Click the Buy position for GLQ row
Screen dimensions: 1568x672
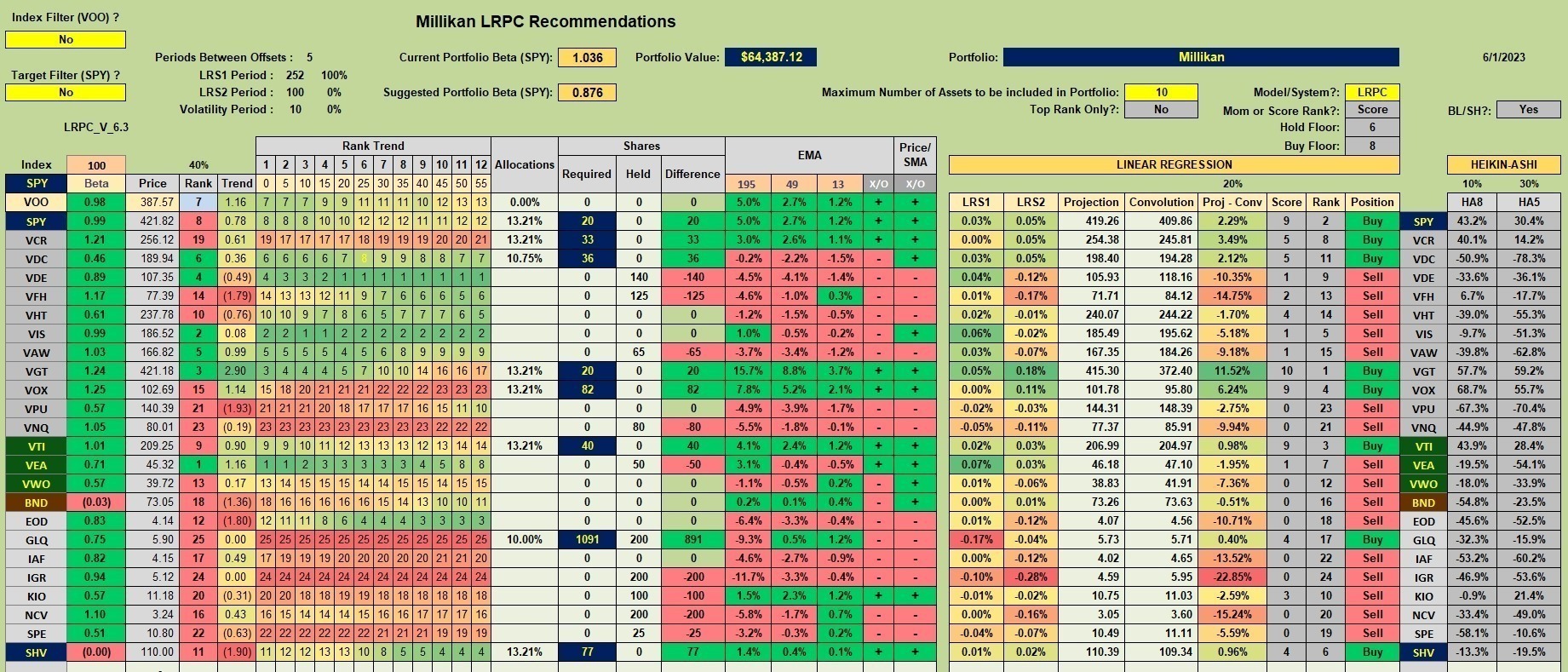[x=1372, y=539]
